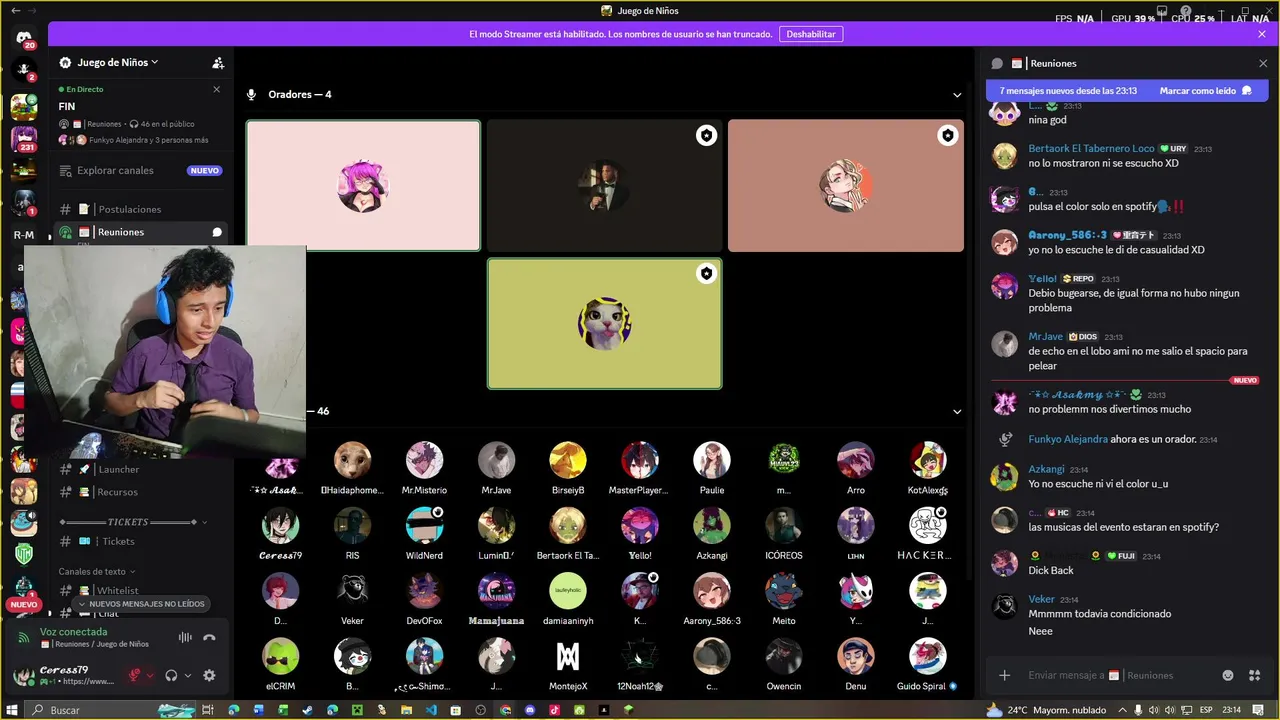The image size is (1280, 720).
Task: Open Windows Start menu
Action: (x=12, y=710)
